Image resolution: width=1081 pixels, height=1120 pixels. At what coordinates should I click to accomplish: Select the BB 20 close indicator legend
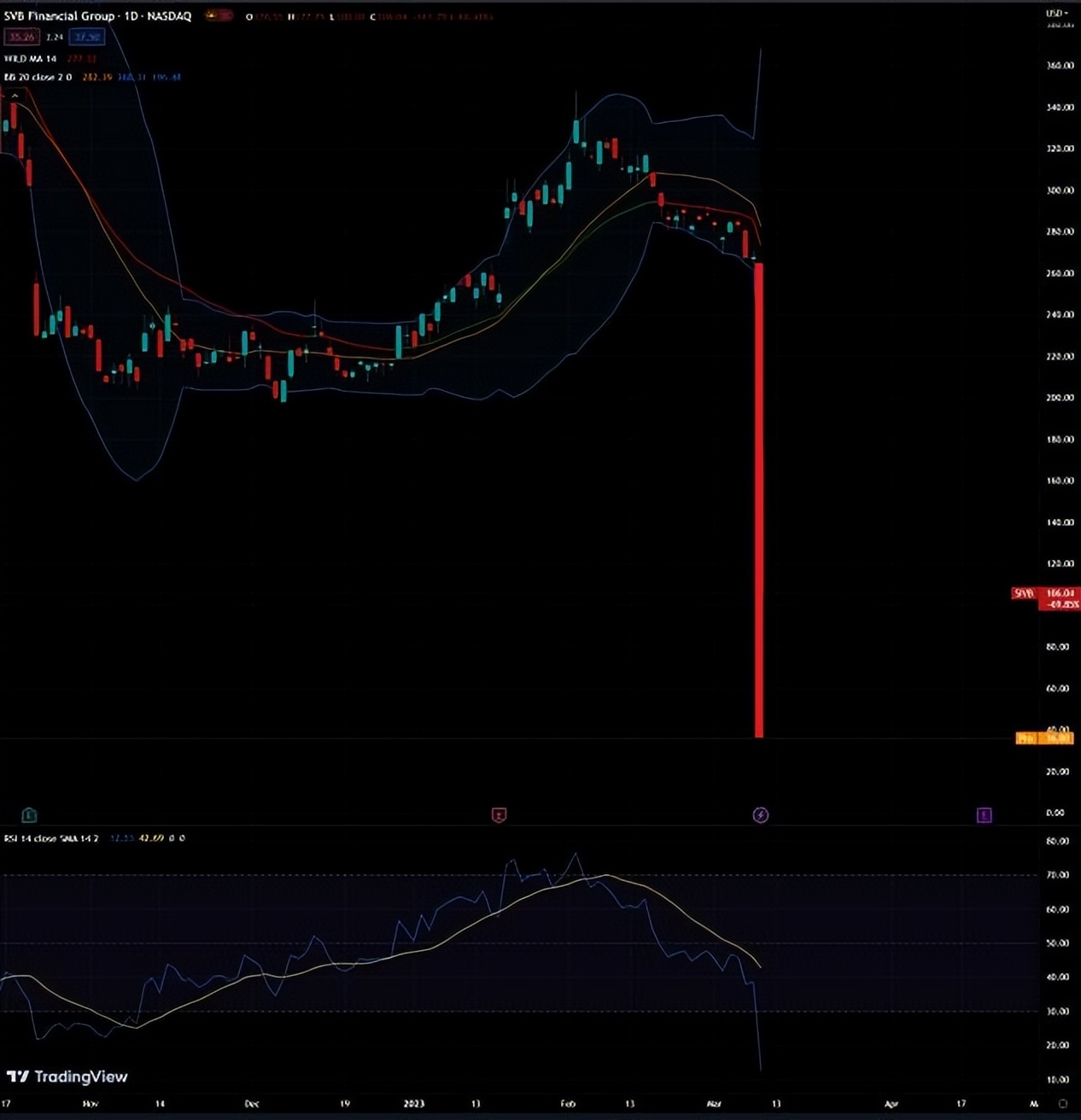click(x=38, y=77)
